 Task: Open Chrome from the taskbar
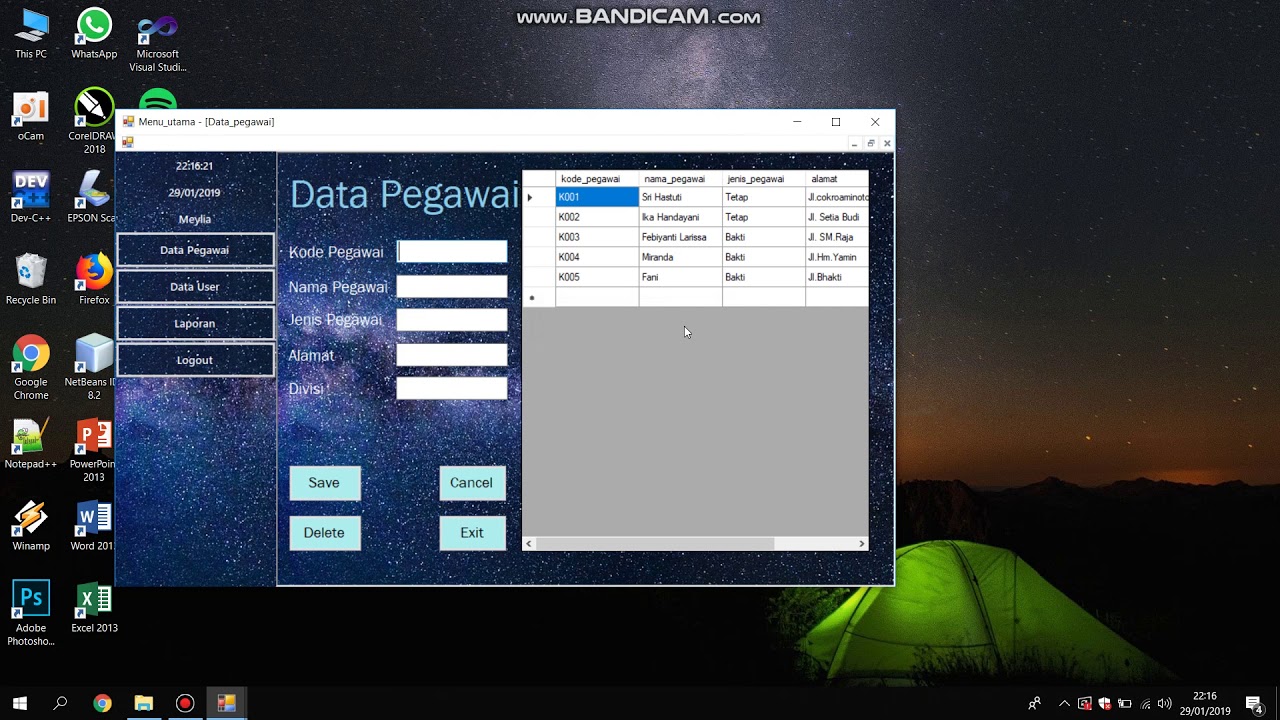102,703
